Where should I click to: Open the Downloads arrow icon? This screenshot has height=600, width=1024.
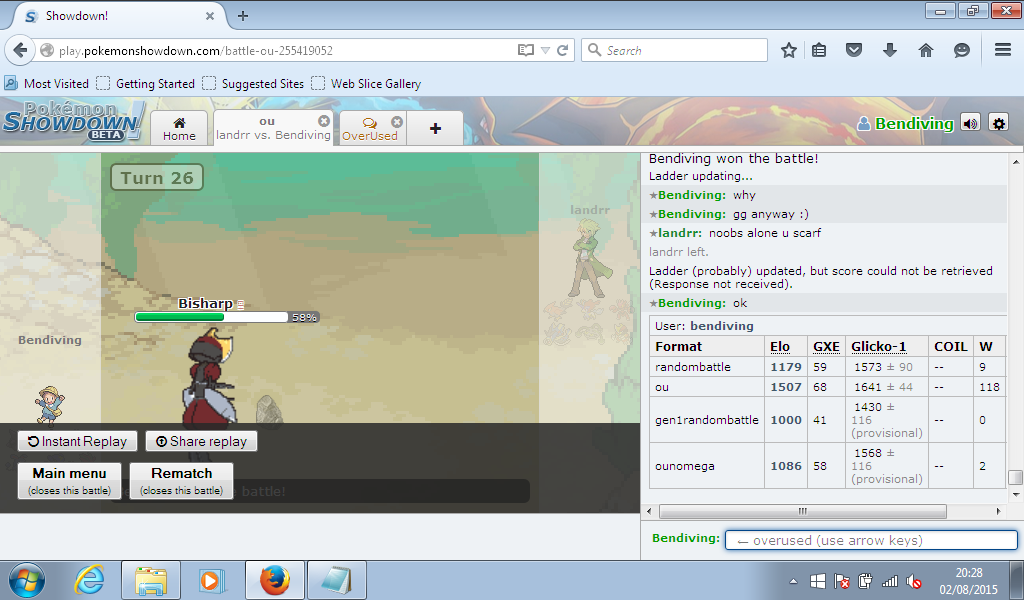click(x=889, y=50)
